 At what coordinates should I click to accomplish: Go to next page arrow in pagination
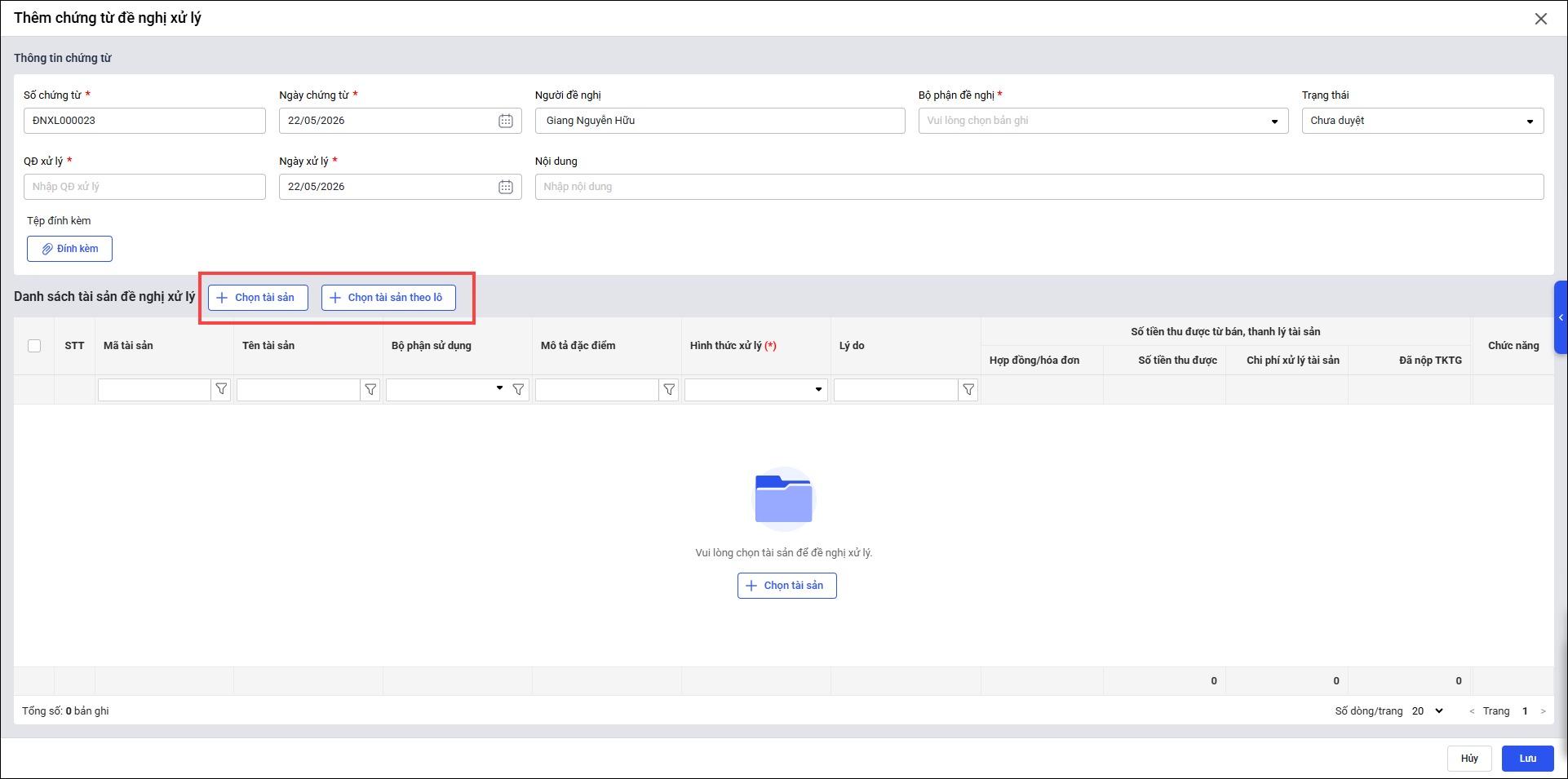[1543, 711]
